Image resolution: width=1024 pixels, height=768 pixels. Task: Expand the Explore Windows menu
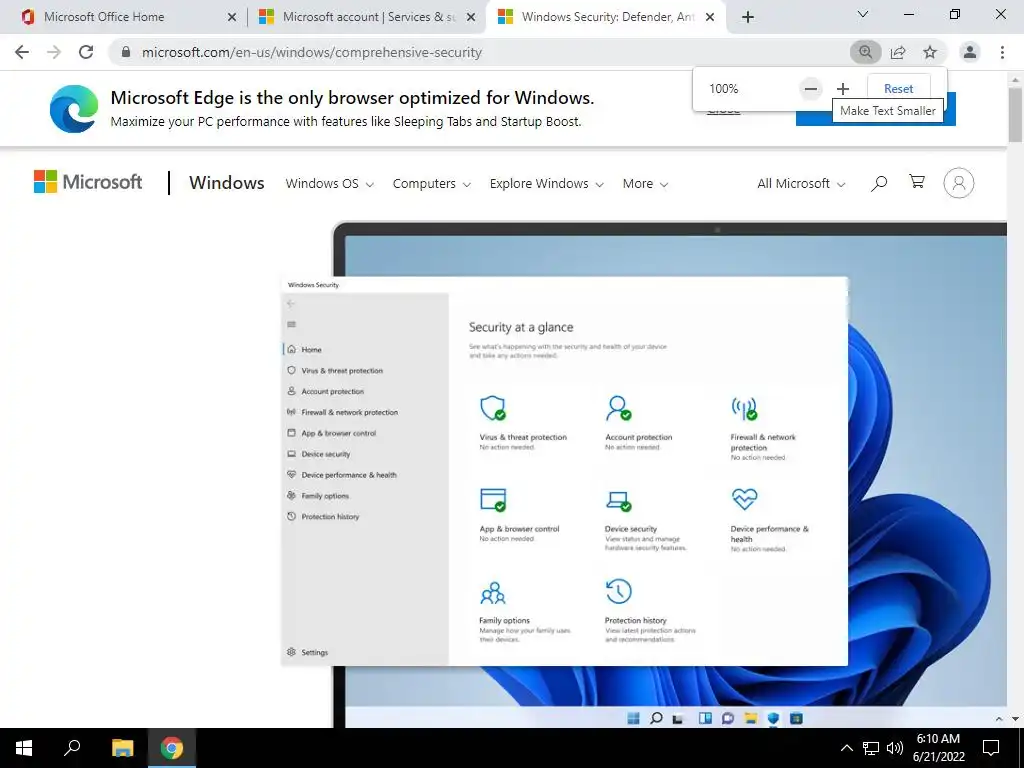tap(547, 184)
